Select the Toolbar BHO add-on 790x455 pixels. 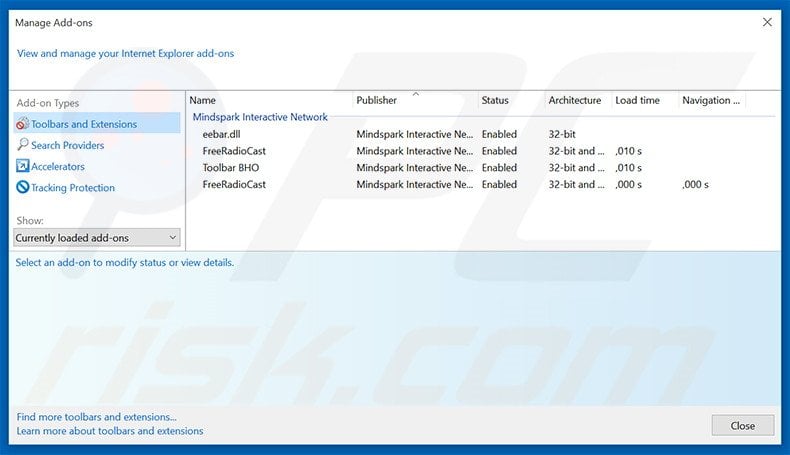pos(231,167)
